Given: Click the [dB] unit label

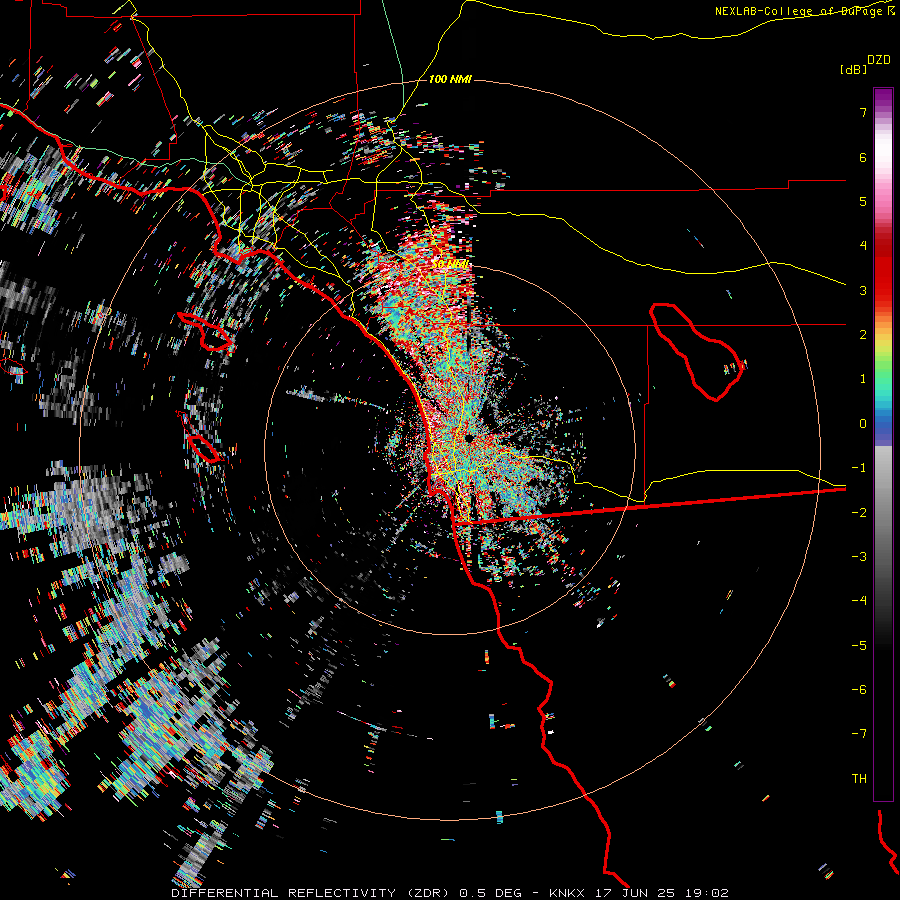Looking at the screenshot, I should pos(853,69).
